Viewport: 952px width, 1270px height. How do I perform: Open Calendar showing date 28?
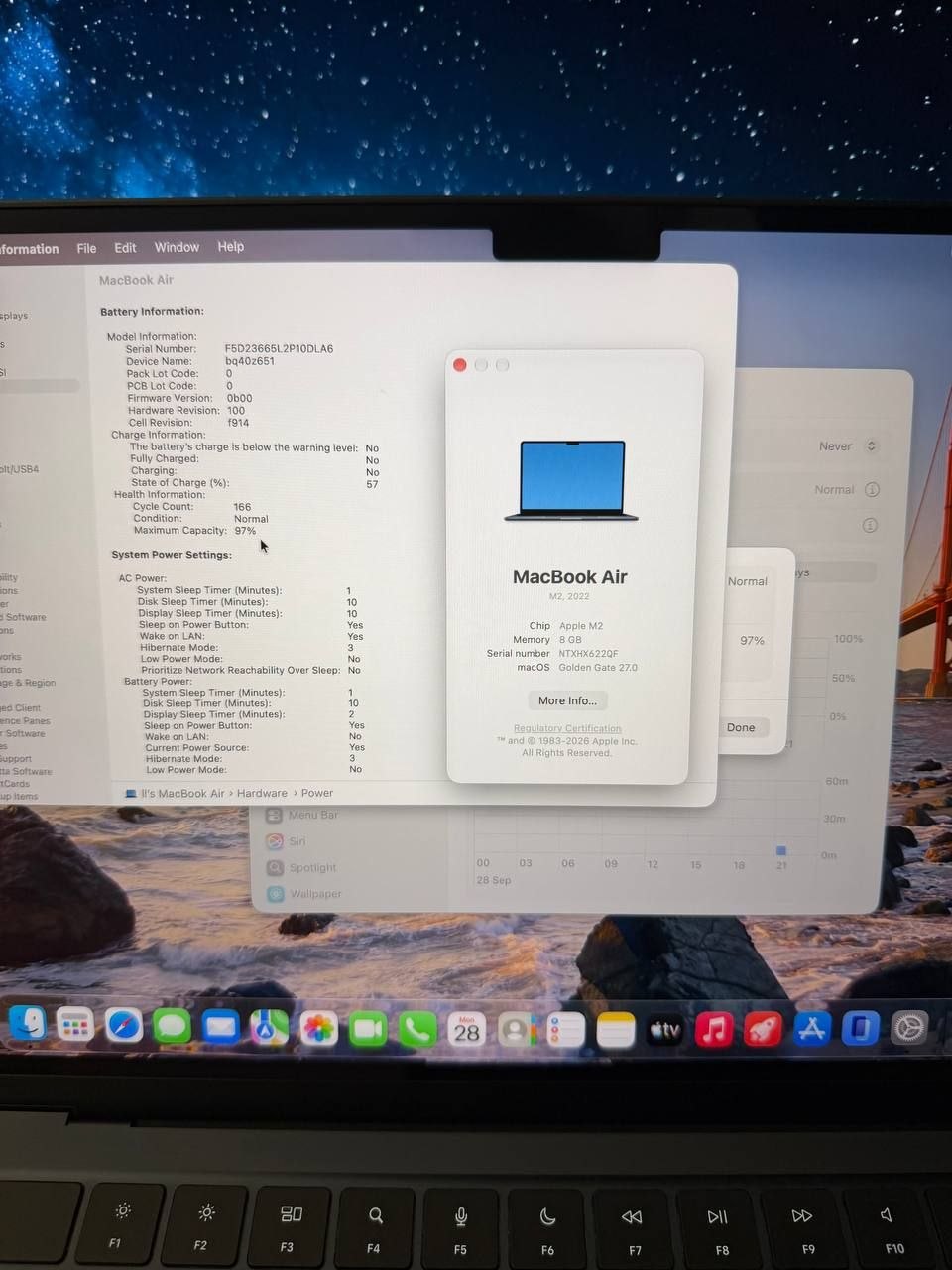click(466, 1030)
